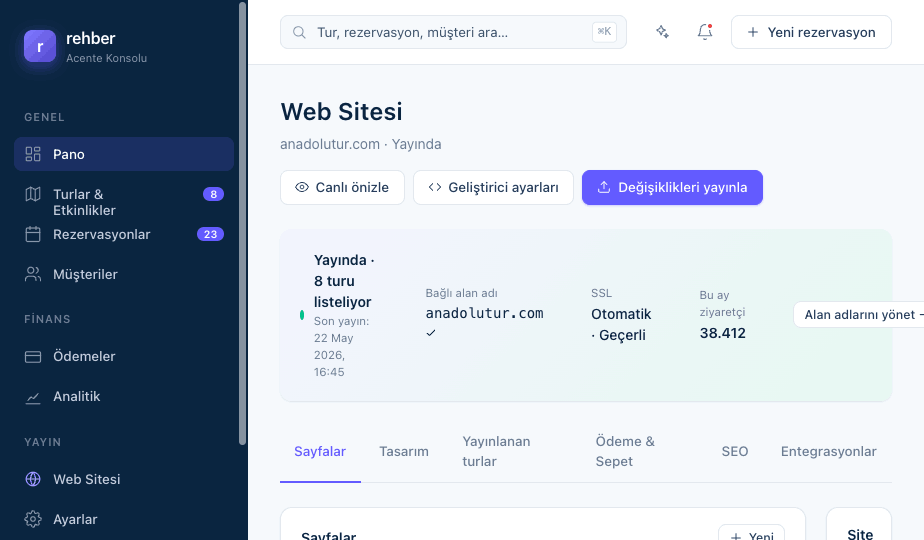The height and width of the screenshot is (540, 924).
Task: Click the map icon beside Turlar
Action: tap(33, 194)
